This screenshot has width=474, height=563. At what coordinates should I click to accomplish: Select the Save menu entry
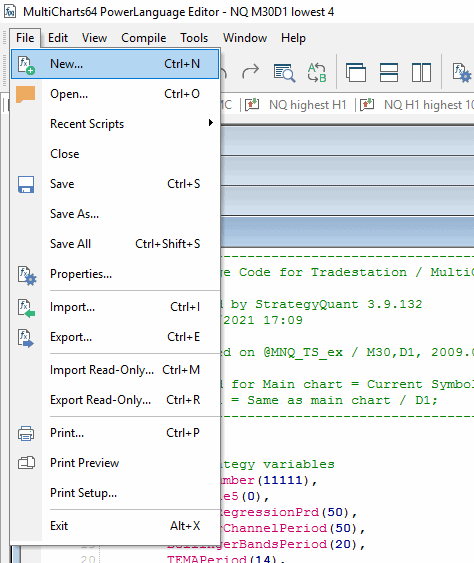115,184
